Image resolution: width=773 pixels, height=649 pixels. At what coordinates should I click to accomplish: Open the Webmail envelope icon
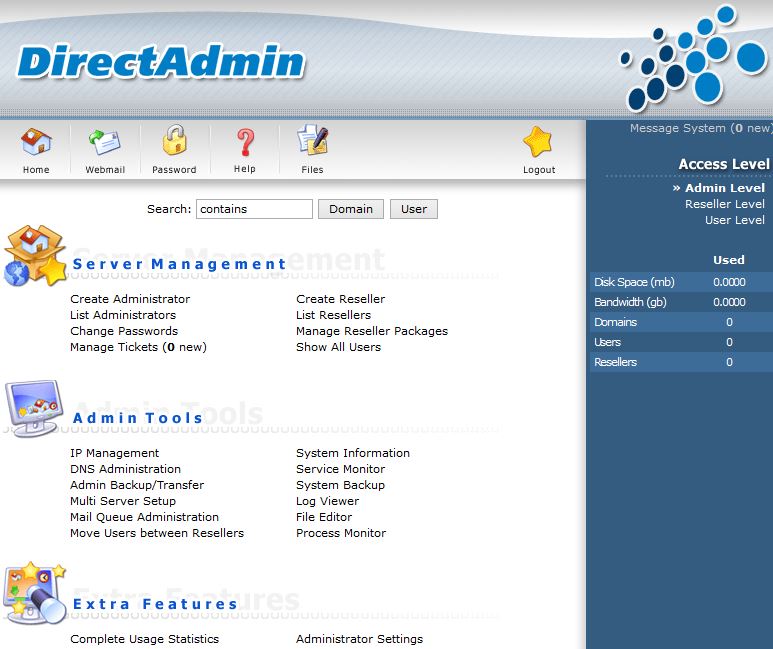pyautogui.click(x=105, y=142)
